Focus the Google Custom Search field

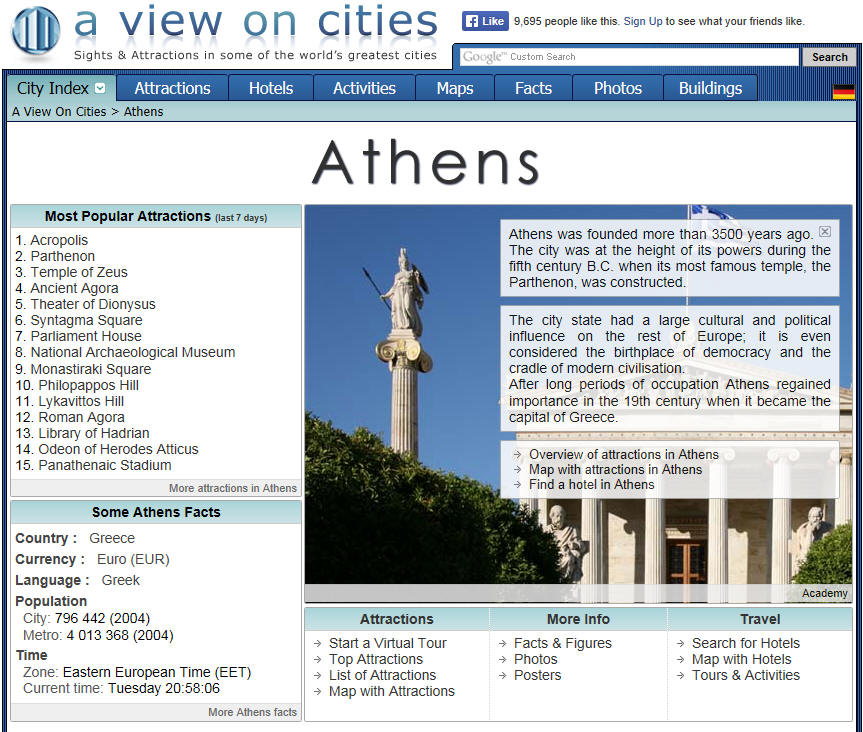[629, 57]
